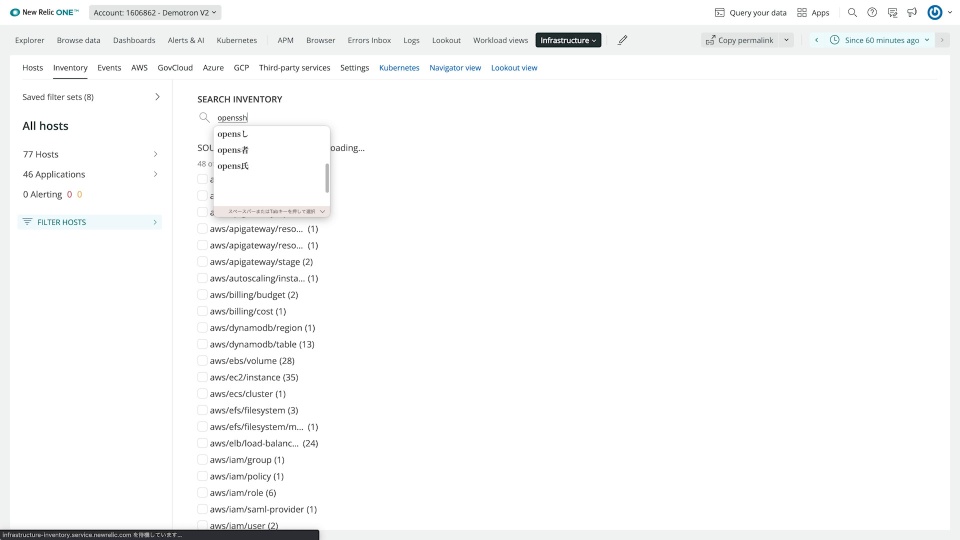Switch to the GCP tab
This screenshot has width=960, height=540.
point(241,67)
